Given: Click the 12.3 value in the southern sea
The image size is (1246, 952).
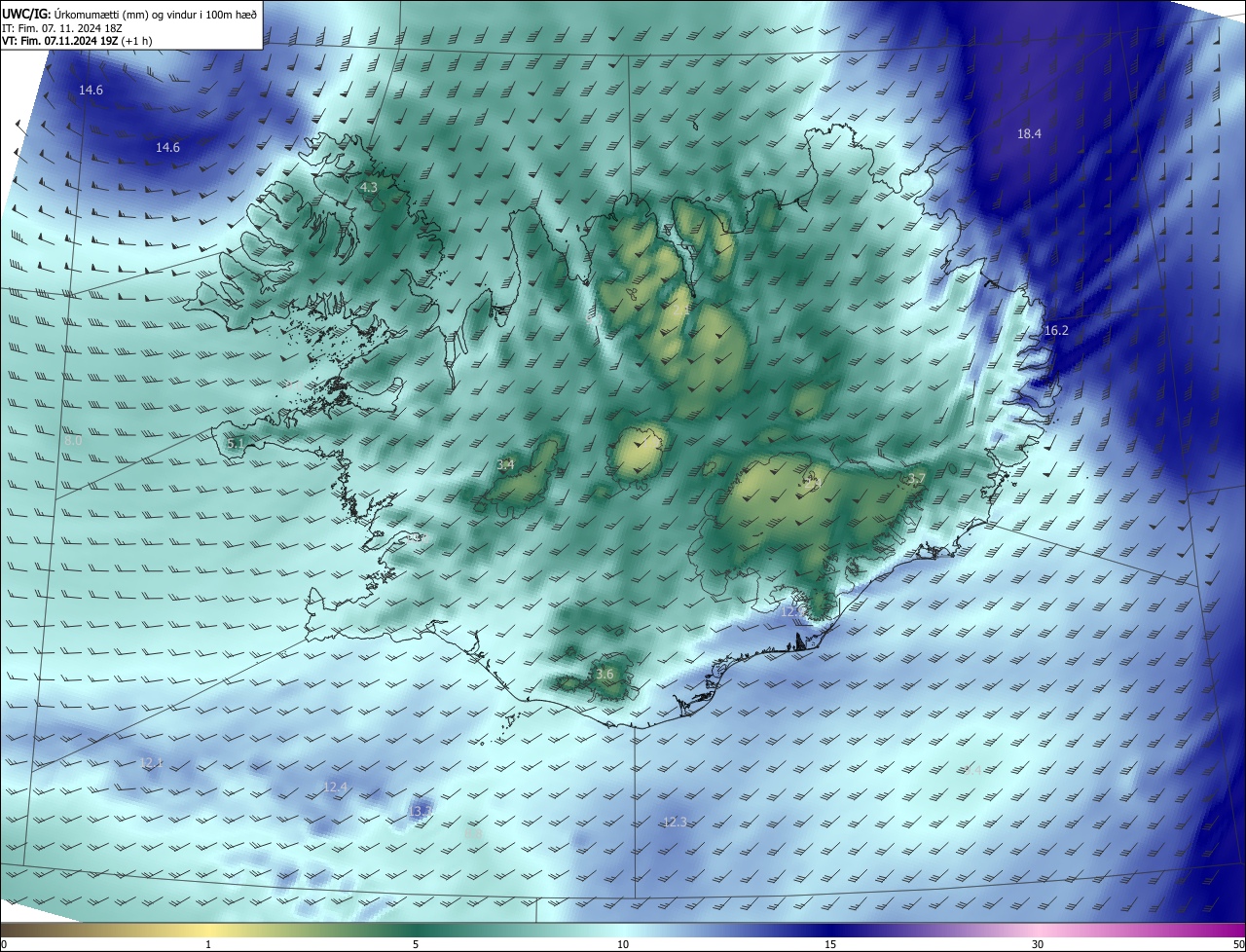Looking at the screenshot, I should pyautogui.click(x=674, y=822).
